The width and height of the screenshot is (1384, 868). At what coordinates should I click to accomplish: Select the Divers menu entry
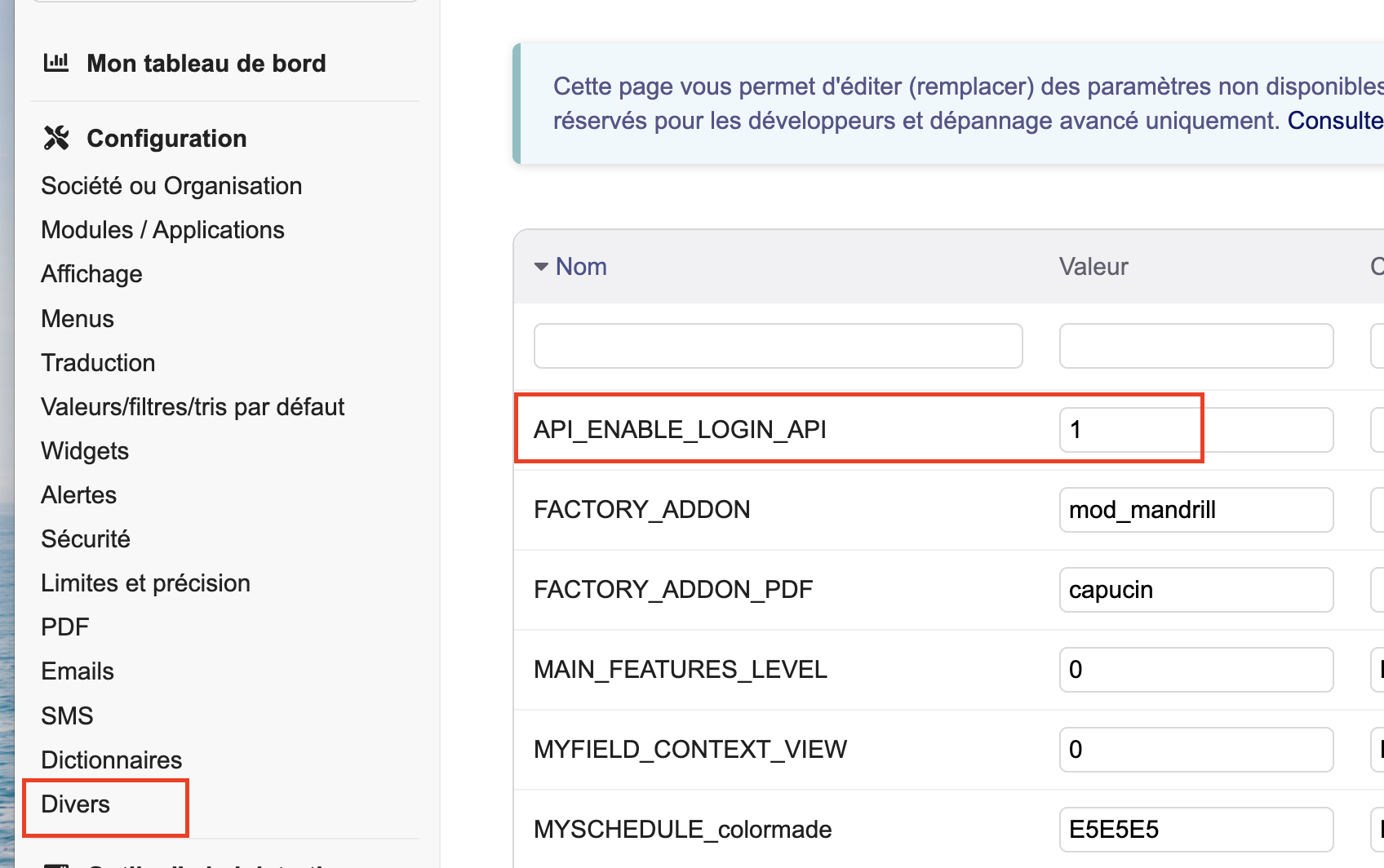(75, 804)
